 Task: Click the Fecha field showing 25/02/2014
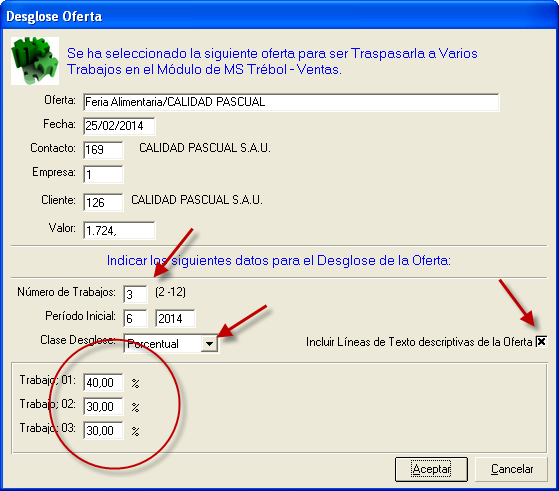(119, 126)
